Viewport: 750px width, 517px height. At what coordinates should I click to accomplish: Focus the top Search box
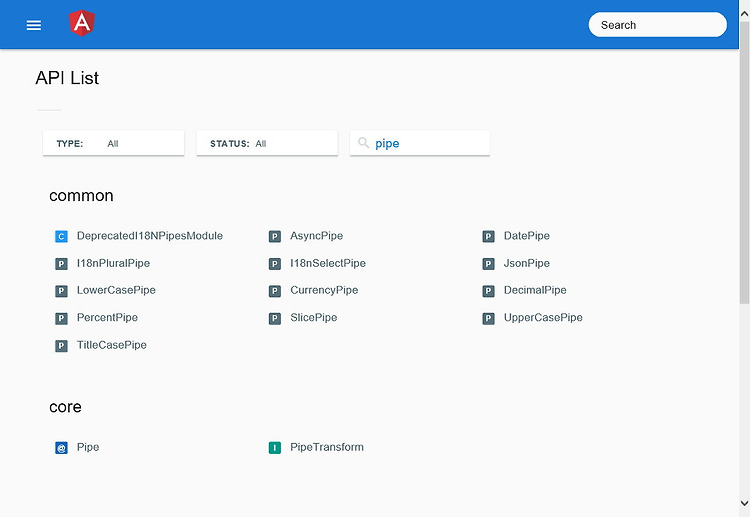click(658, 25)
